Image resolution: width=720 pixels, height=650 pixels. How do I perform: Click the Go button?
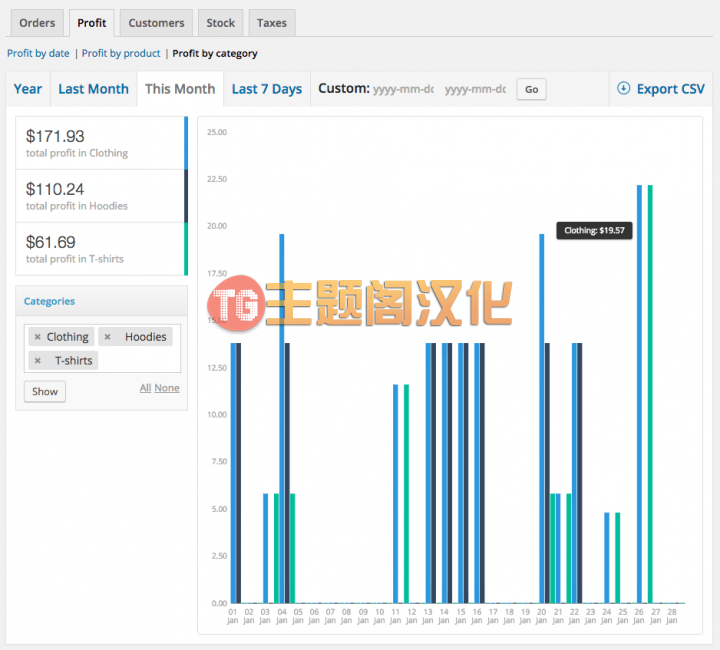pos(531,90)
